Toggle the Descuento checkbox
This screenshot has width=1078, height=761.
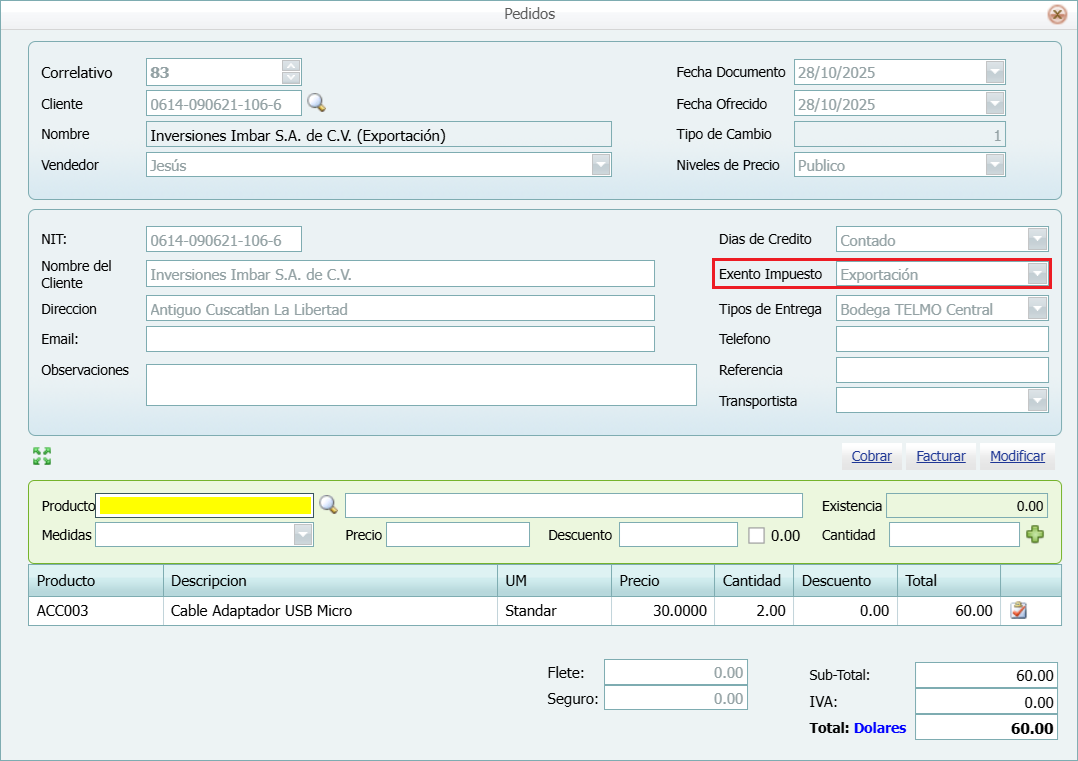click(x=756, y=535)
